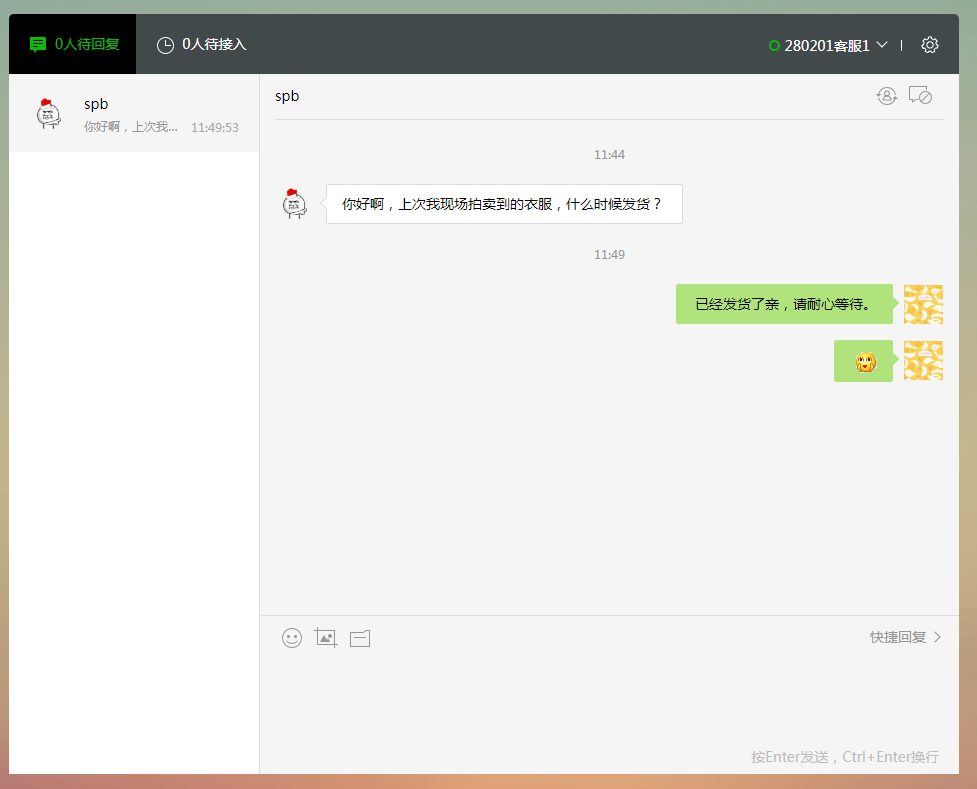The height and width of the screenshot is (789, 977).
Task: Select the spb conversation in the list
Action: point(134,113)
